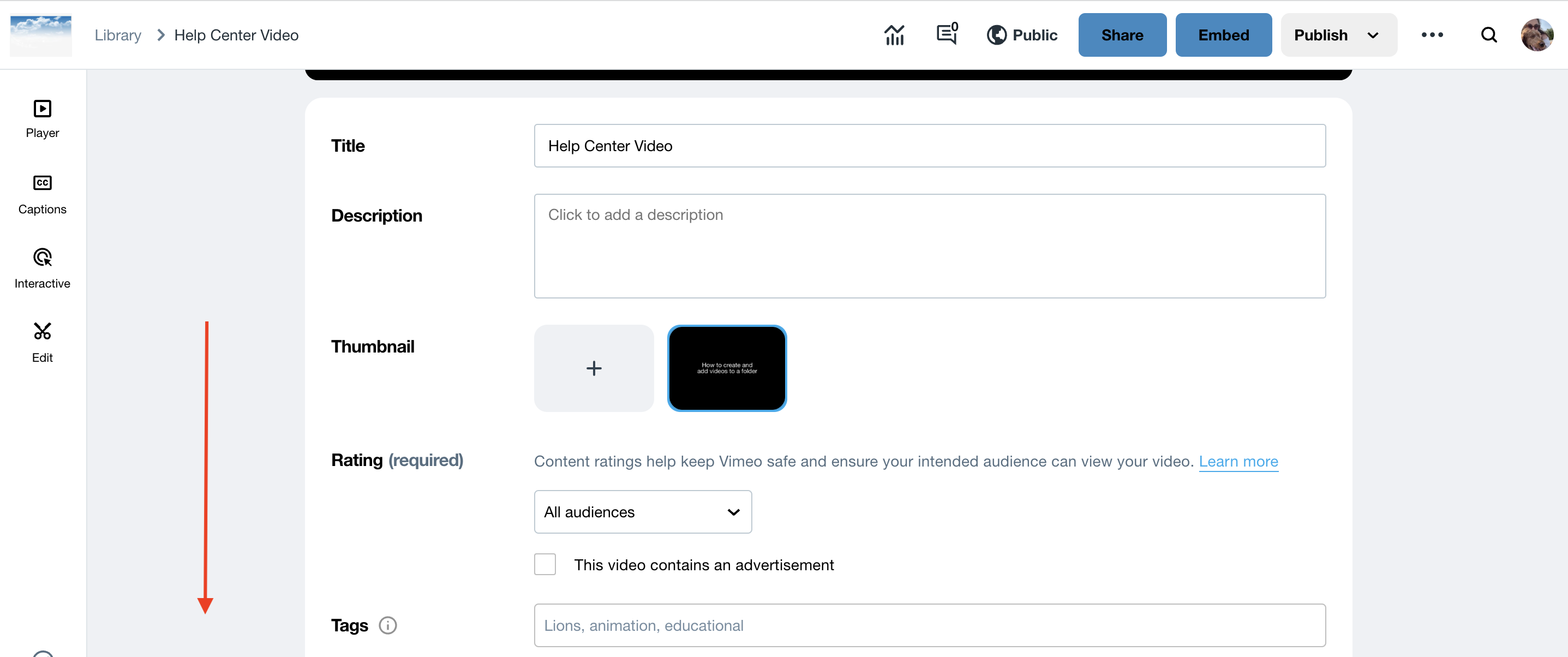The image size is (1568, 657).
Task: Expand the Publish dropdown menu
Action: pyautogui.click(x=1375, y=34)
